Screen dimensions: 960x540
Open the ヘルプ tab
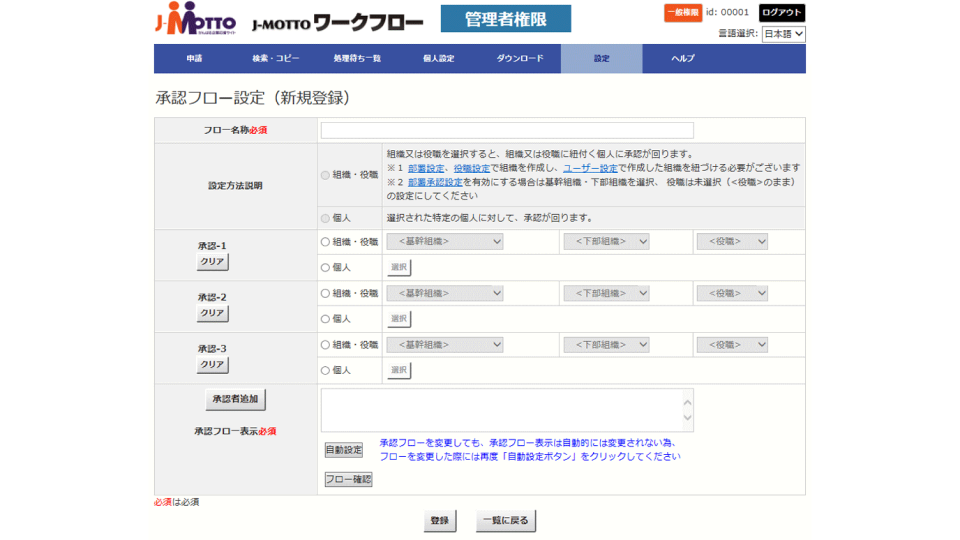683,59
